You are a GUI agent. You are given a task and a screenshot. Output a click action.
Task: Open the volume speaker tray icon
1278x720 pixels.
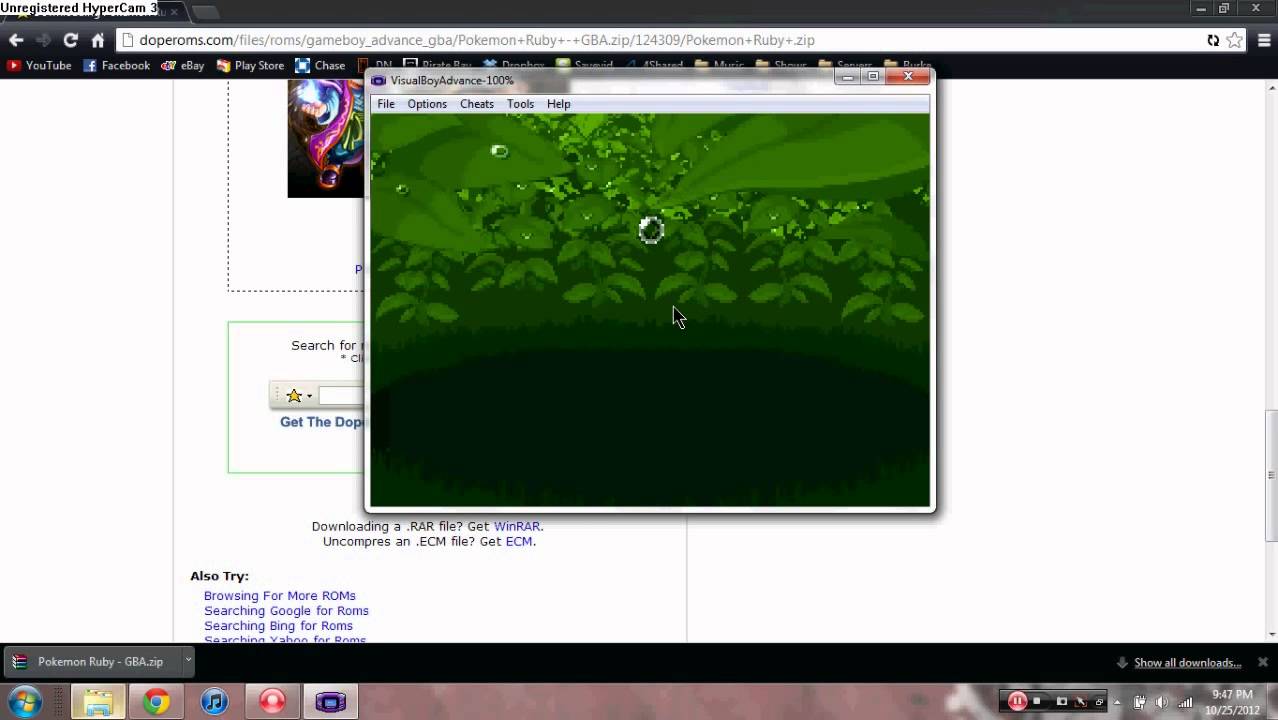point(1161,702)
